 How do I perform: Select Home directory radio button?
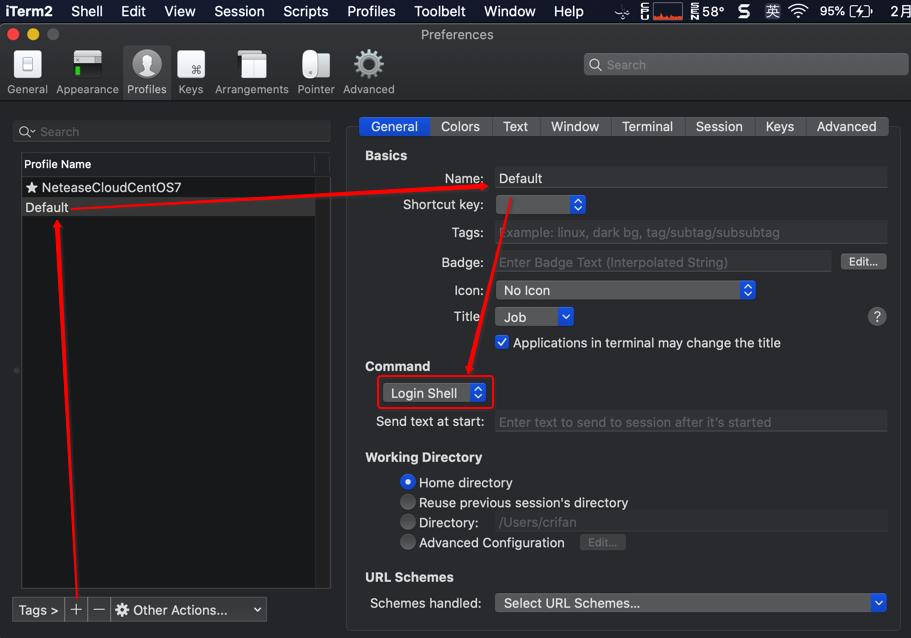tap(408, 482)
